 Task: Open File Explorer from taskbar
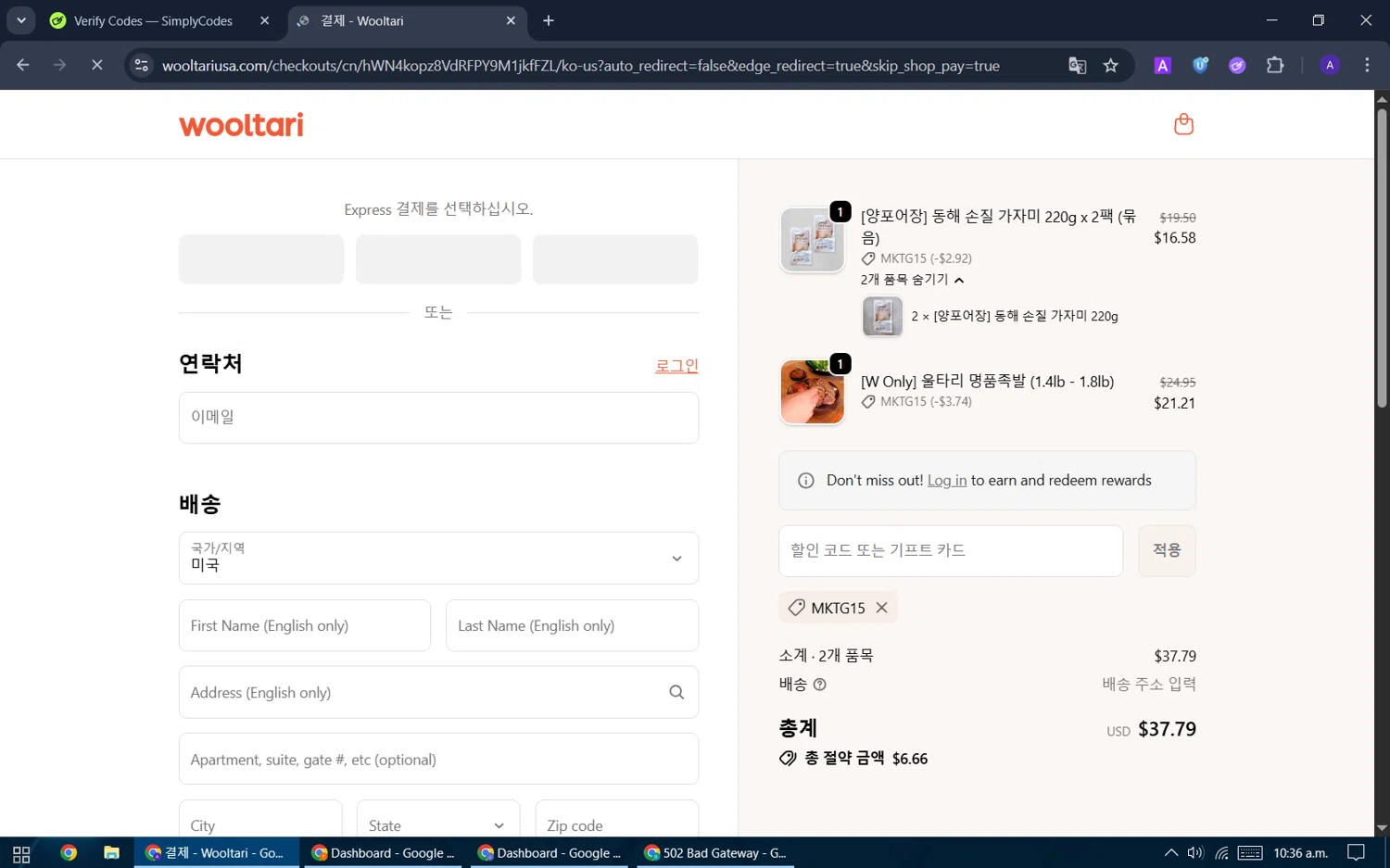(111, 853)
